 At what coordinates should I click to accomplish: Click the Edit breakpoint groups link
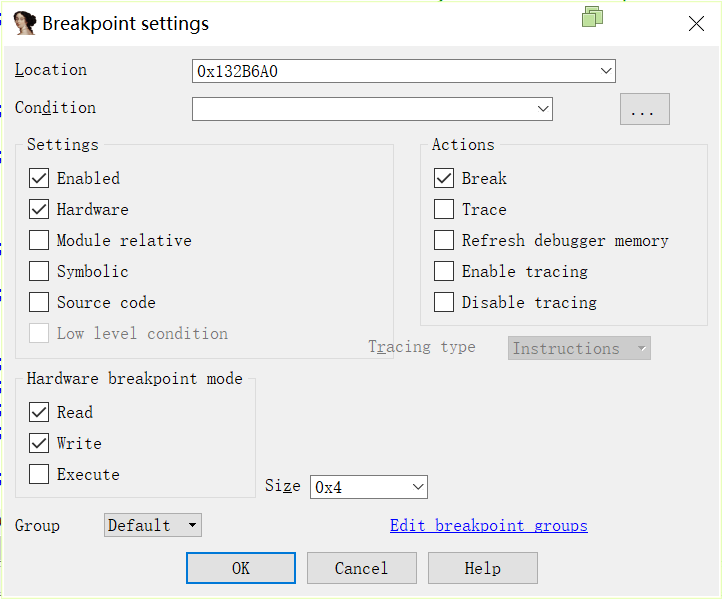tap(489, 525)
